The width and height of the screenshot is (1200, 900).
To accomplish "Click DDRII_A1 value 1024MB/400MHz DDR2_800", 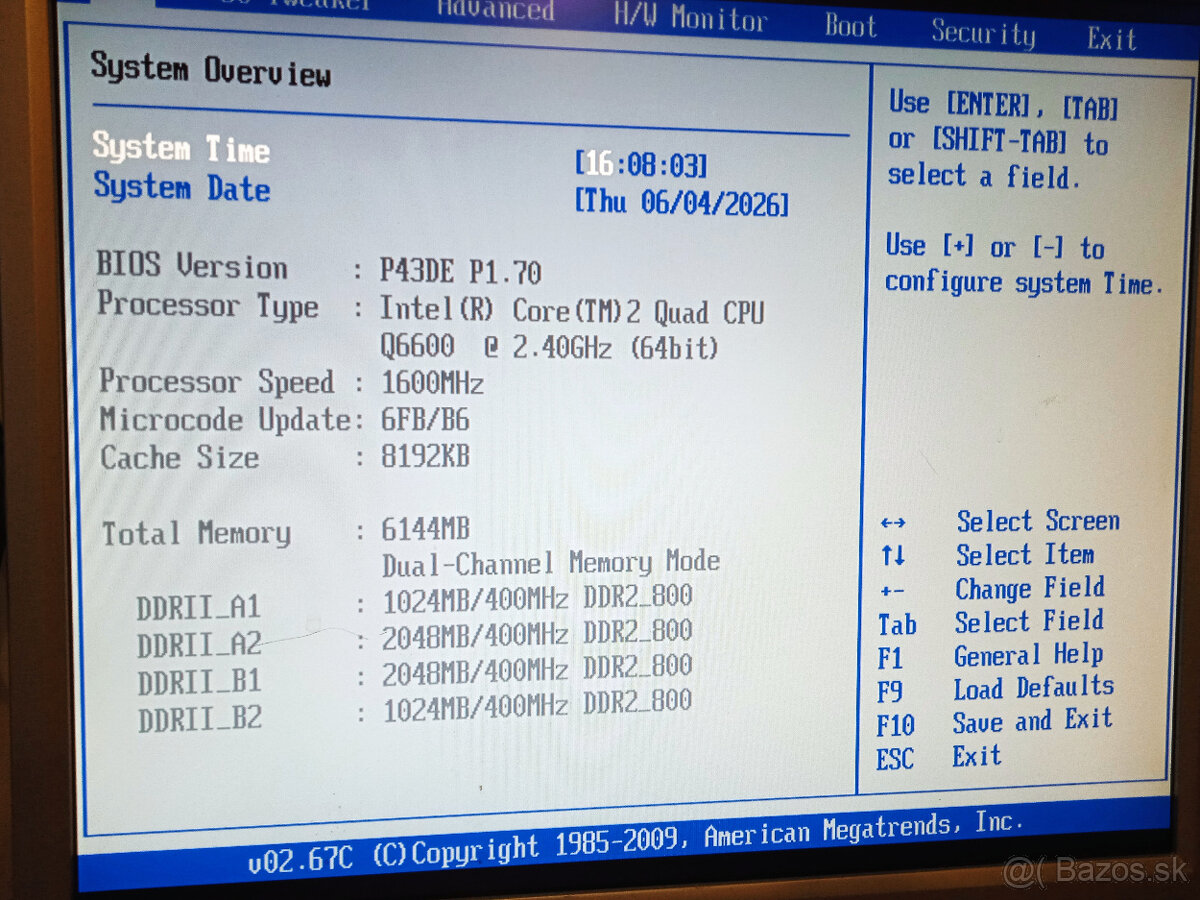I will 537,600.
